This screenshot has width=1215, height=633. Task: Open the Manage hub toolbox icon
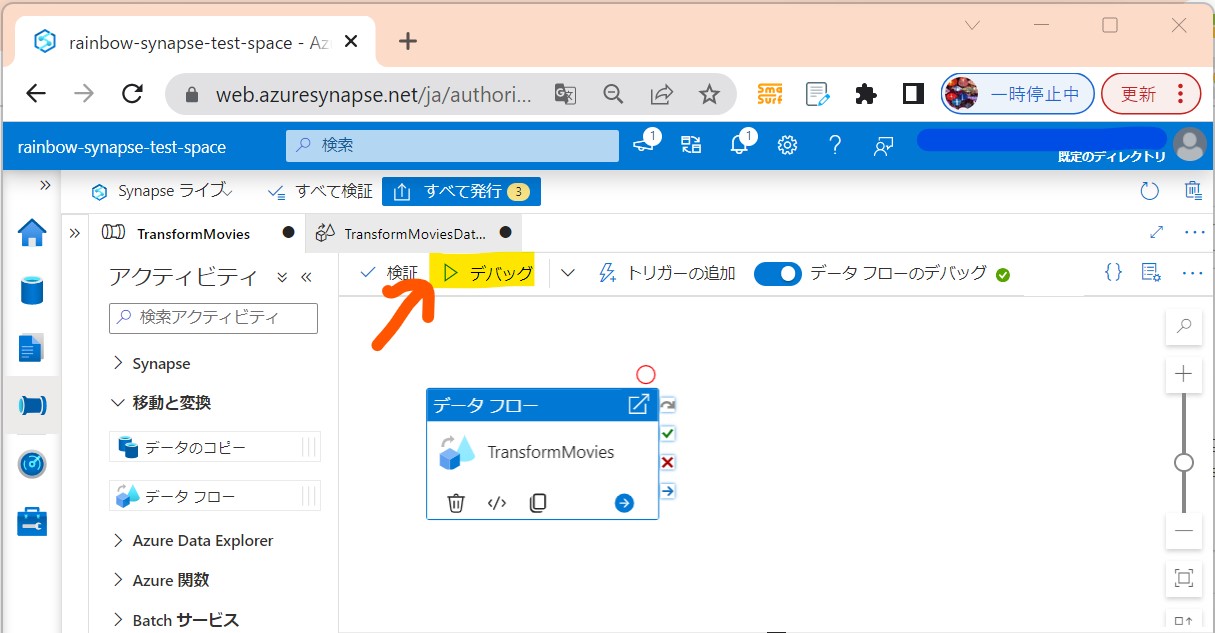pyautogui.click(x=32, y=521)
